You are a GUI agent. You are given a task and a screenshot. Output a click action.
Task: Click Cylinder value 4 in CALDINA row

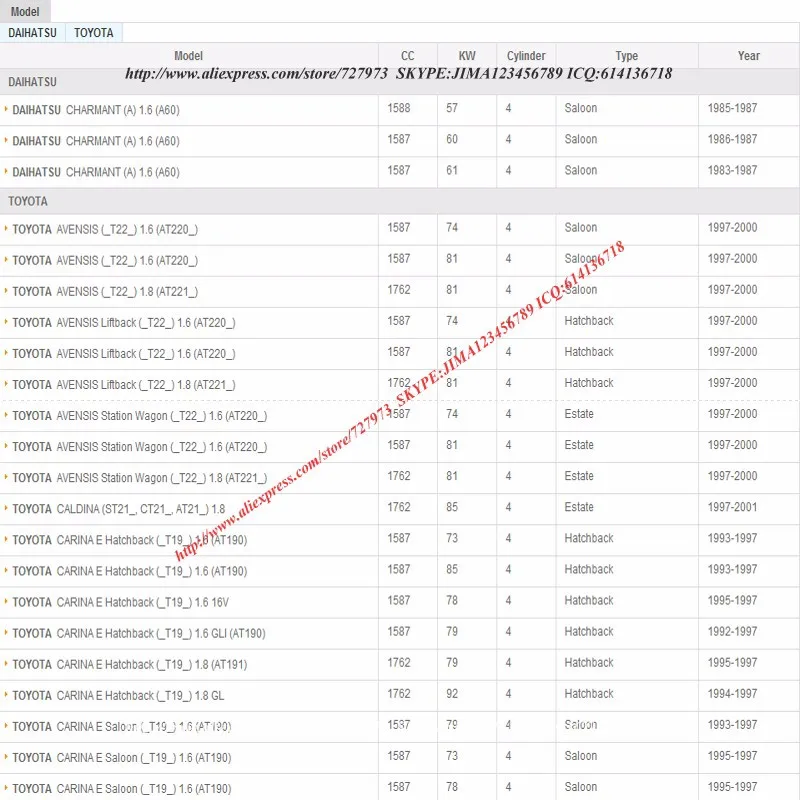click(508, 507)
